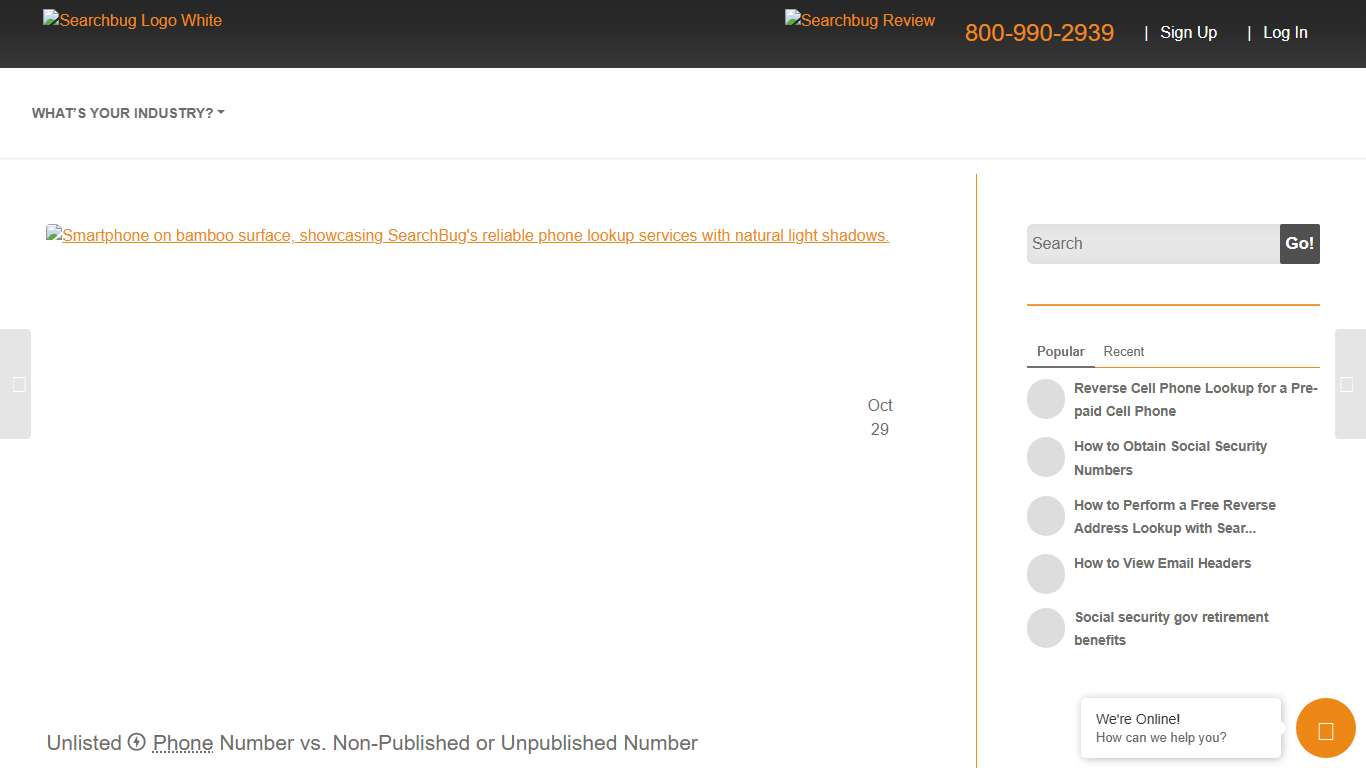Image resolution: width=1366 pixels, height=768 pixels.
Task: Open the Sign Up menu item
Action: pos(1188,32)
